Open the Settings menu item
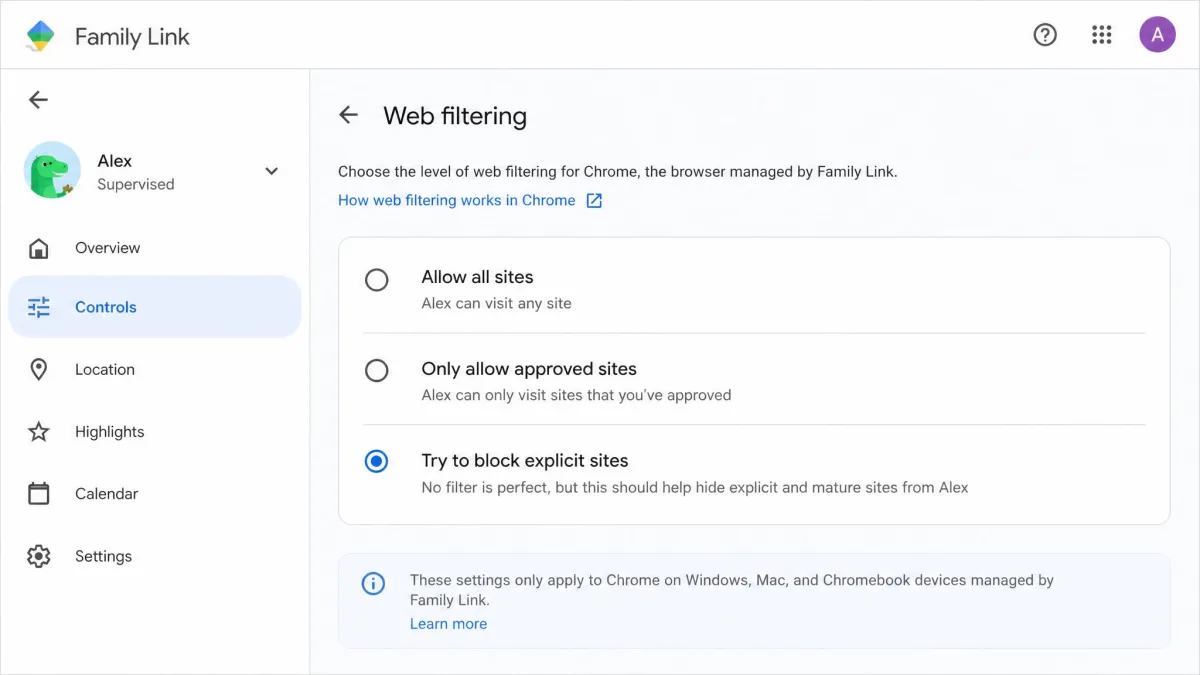 155,556
